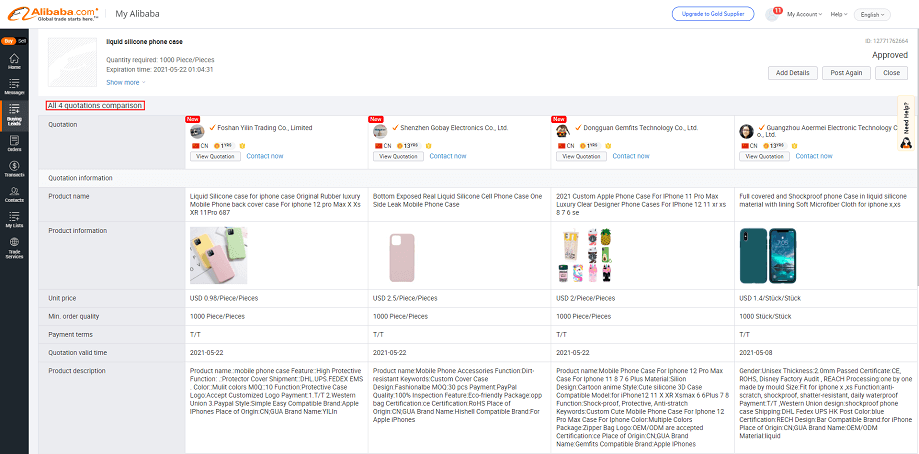Image resolution: width=919 pixels, height=454 pixels.
Task: Contact now Guangzhou Aoermei Electronic
Action: click(x=814, y=156)
